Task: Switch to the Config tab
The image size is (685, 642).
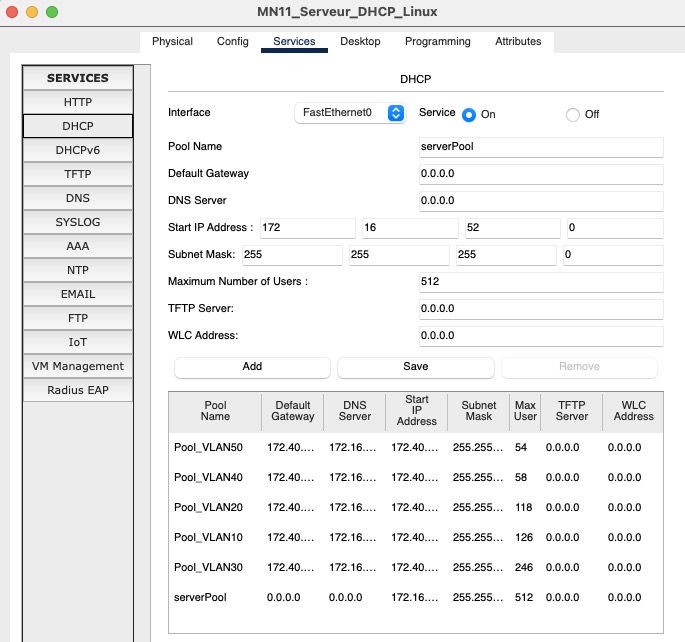Action: tap(232, 41)
